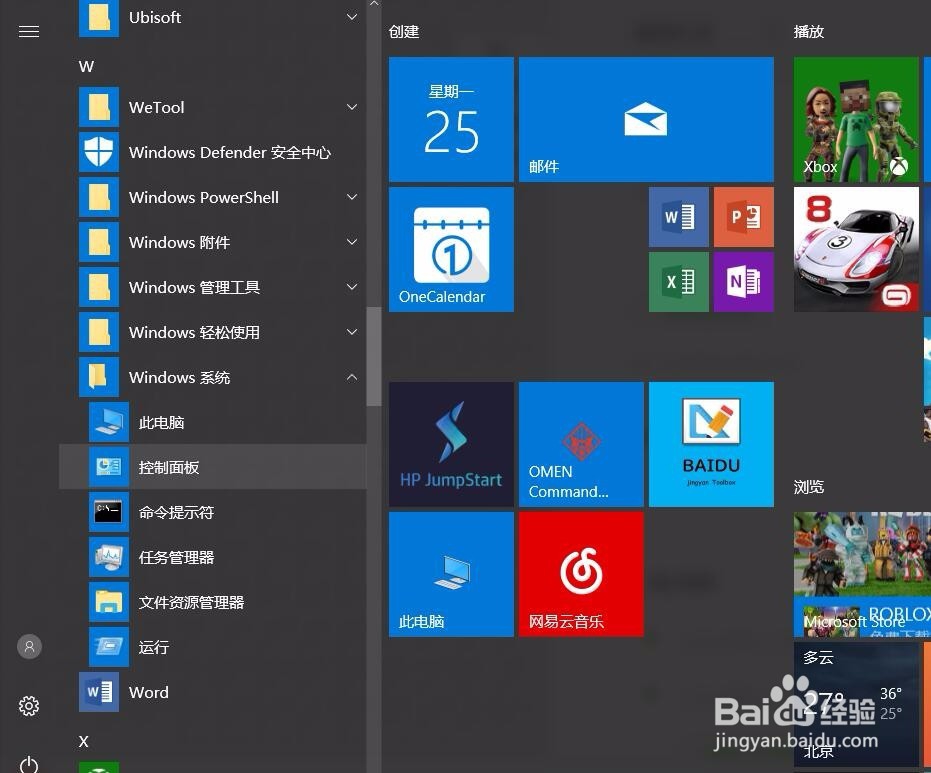Viewport: 931px width, 773px height.
Task: Click the 播放 tile group title
Action: pos(809,31)
